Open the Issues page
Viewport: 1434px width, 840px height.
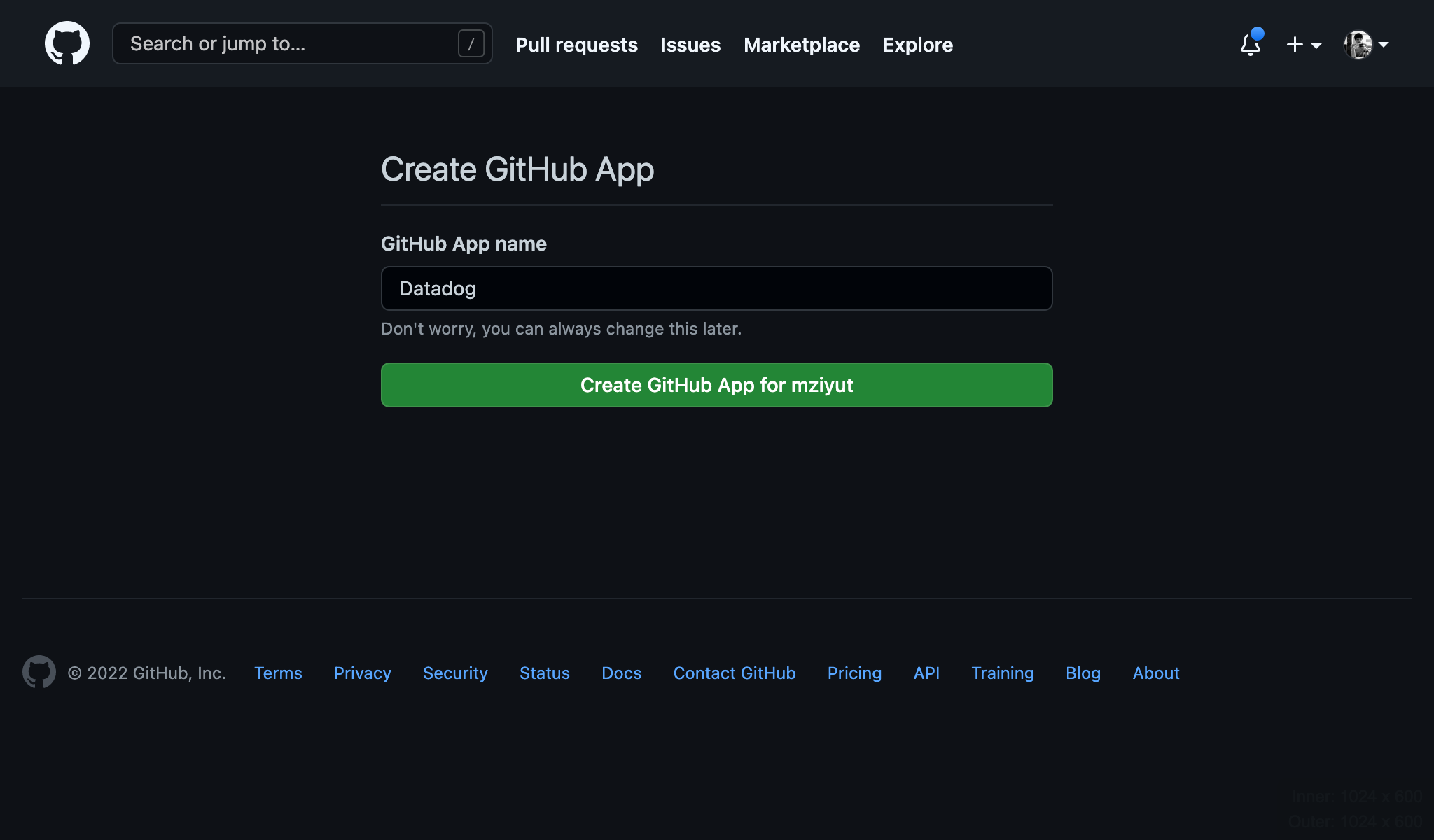pos(690,45)
